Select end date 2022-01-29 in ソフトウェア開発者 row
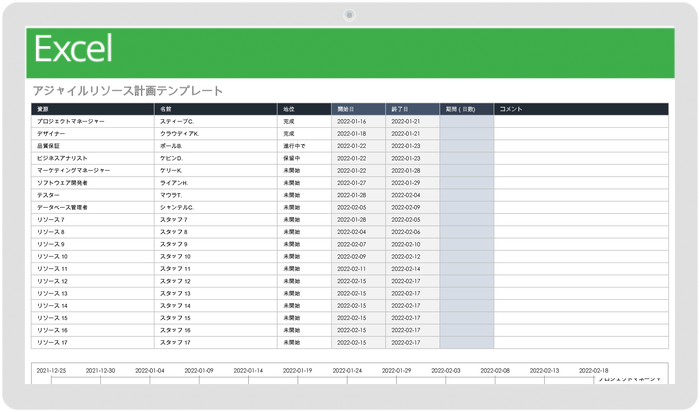 point(412,183)
